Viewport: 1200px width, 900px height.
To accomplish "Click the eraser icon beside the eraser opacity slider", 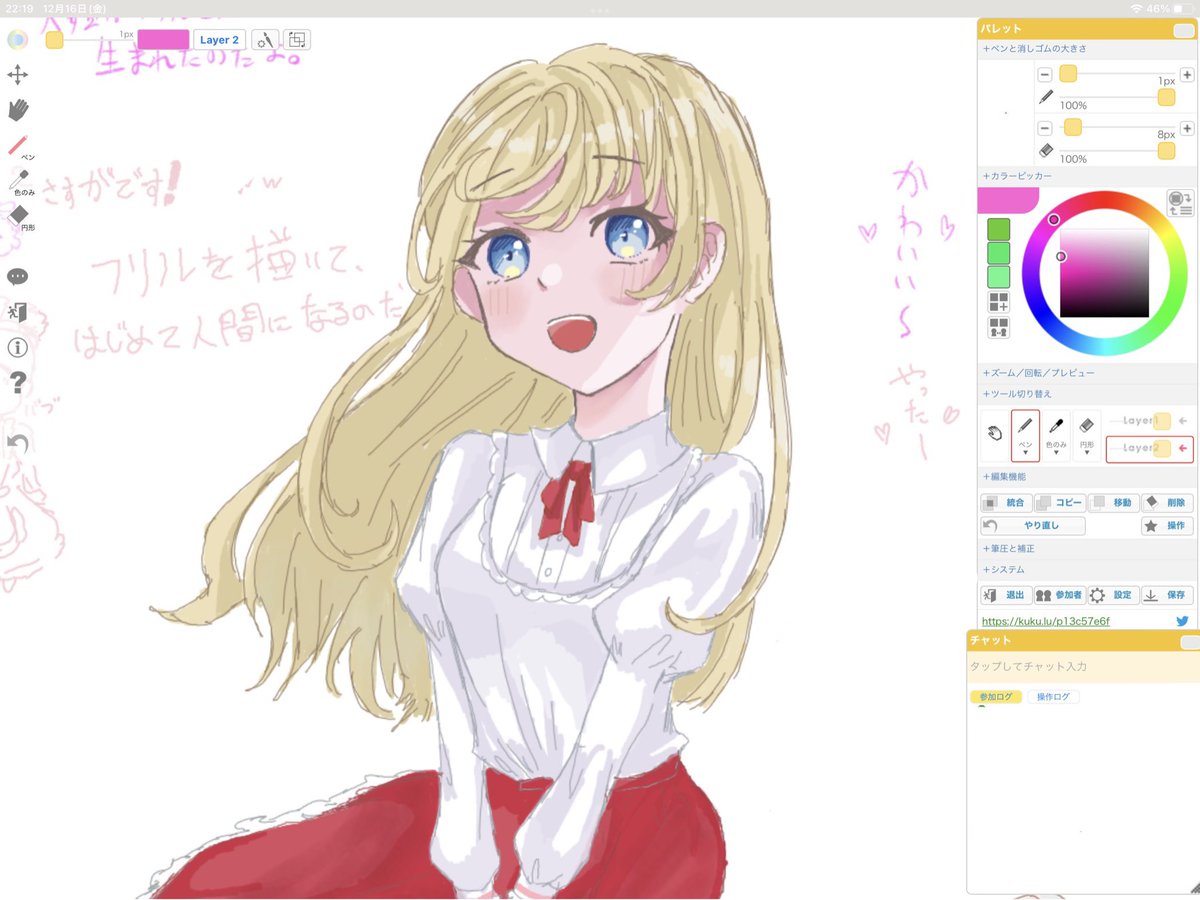I will coord(1046,150).
